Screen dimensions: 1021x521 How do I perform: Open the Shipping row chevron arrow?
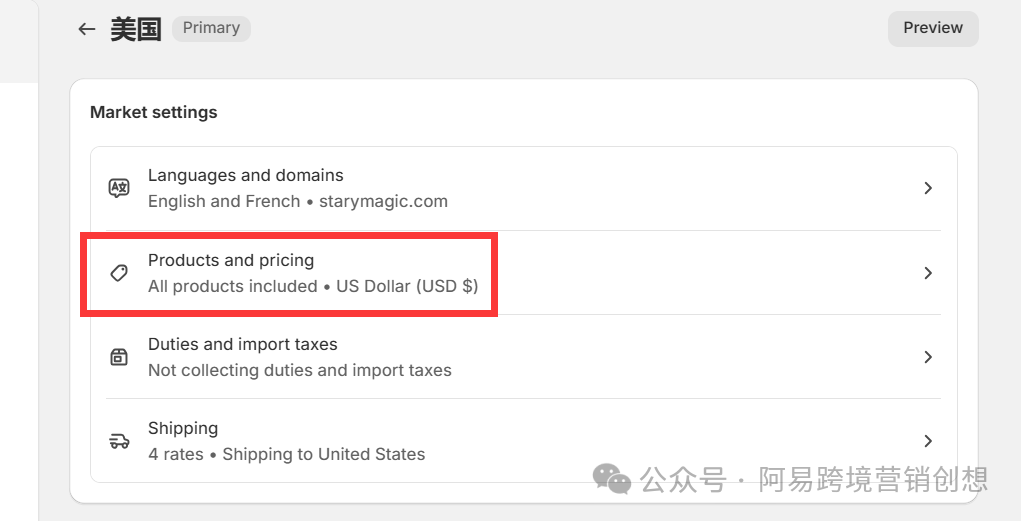point(928,441)
